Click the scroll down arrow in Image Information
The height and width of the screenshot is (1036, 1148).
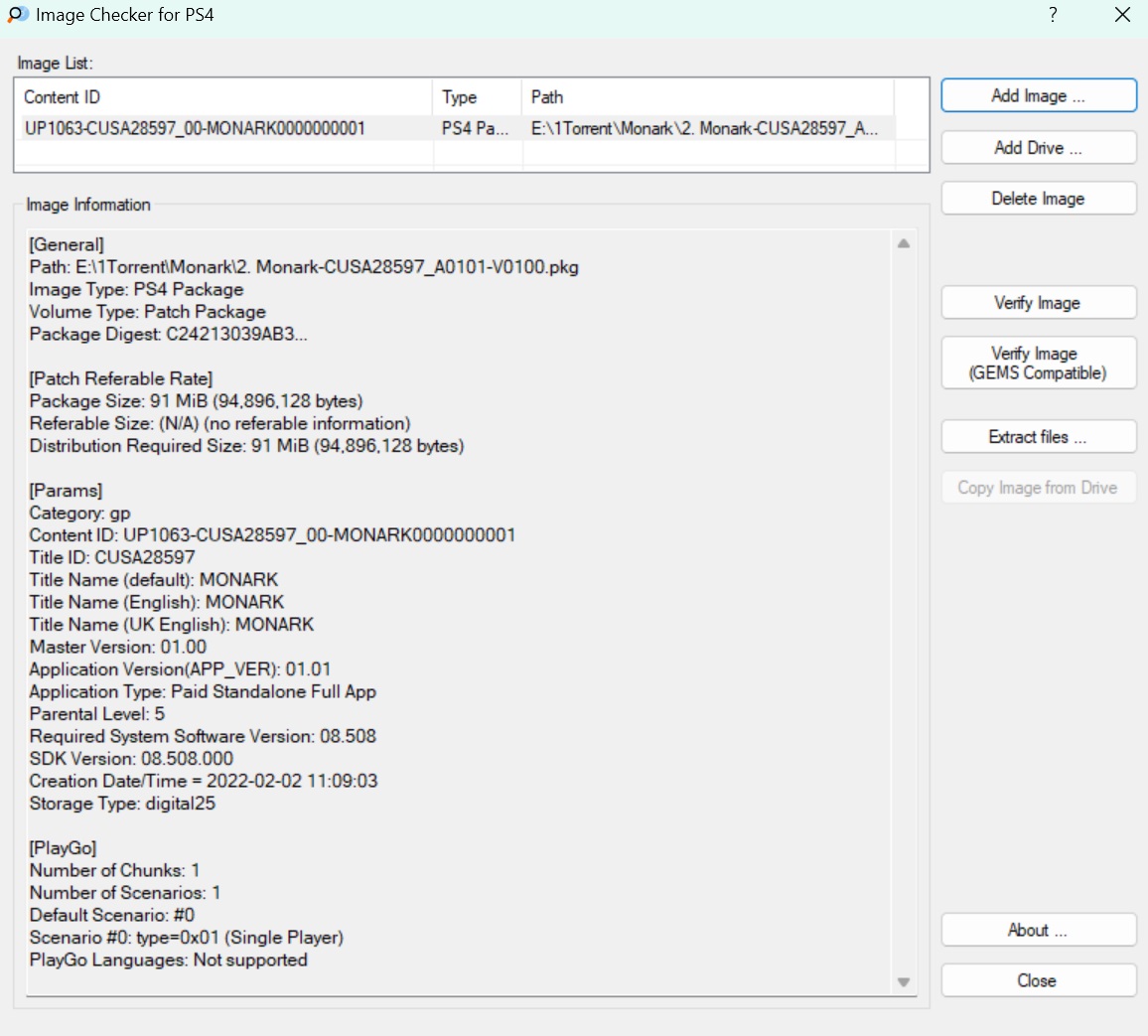coord(904,982)
